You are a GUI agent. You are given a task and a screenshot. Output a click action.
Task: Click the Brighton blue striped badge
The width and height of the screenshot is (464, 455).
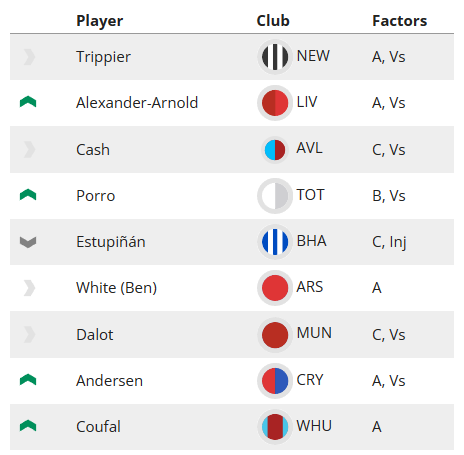(275, 242)
